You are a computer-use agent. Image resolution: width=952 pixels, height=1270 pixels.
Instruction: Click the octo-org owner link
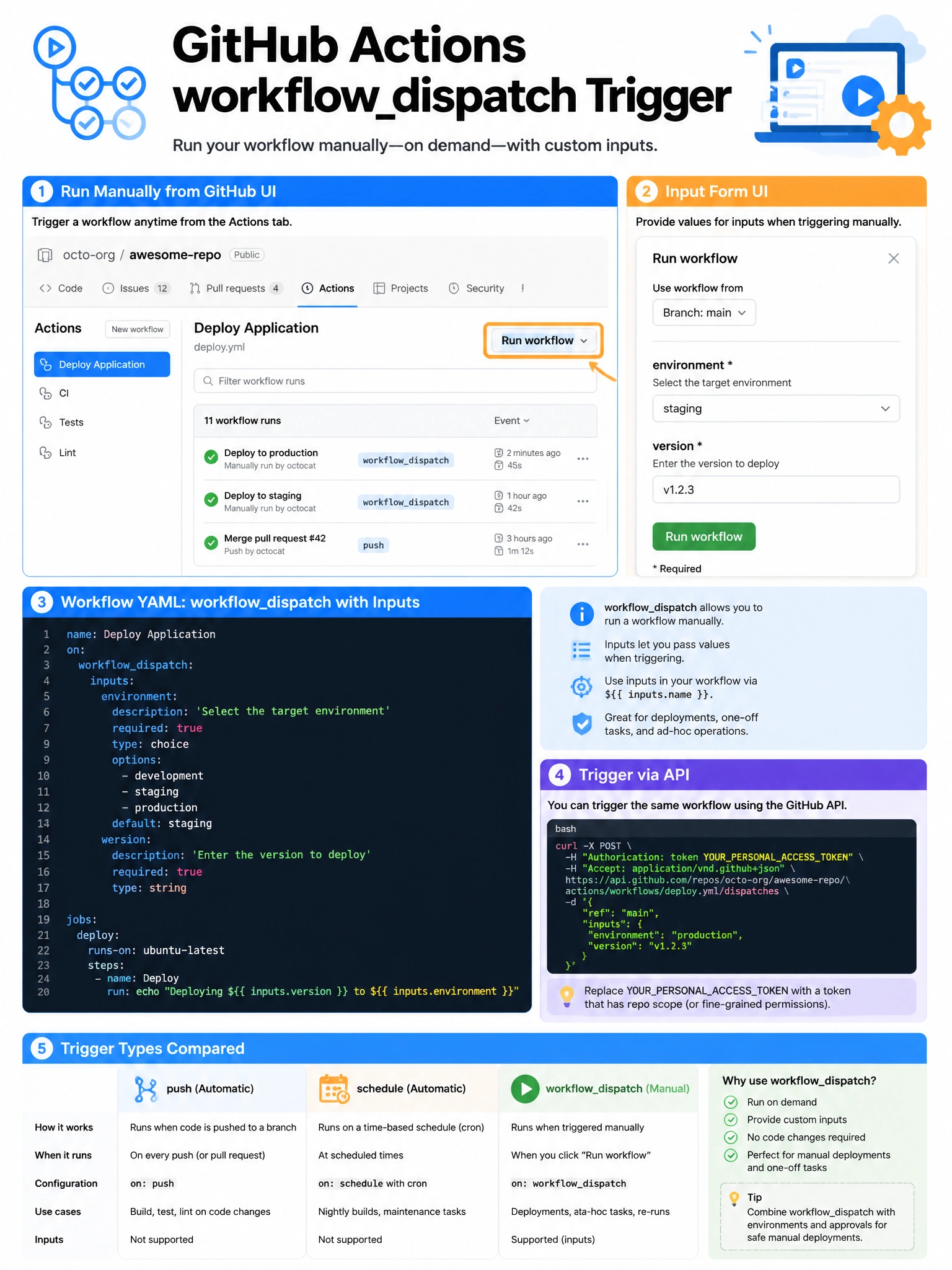(89, 255)
